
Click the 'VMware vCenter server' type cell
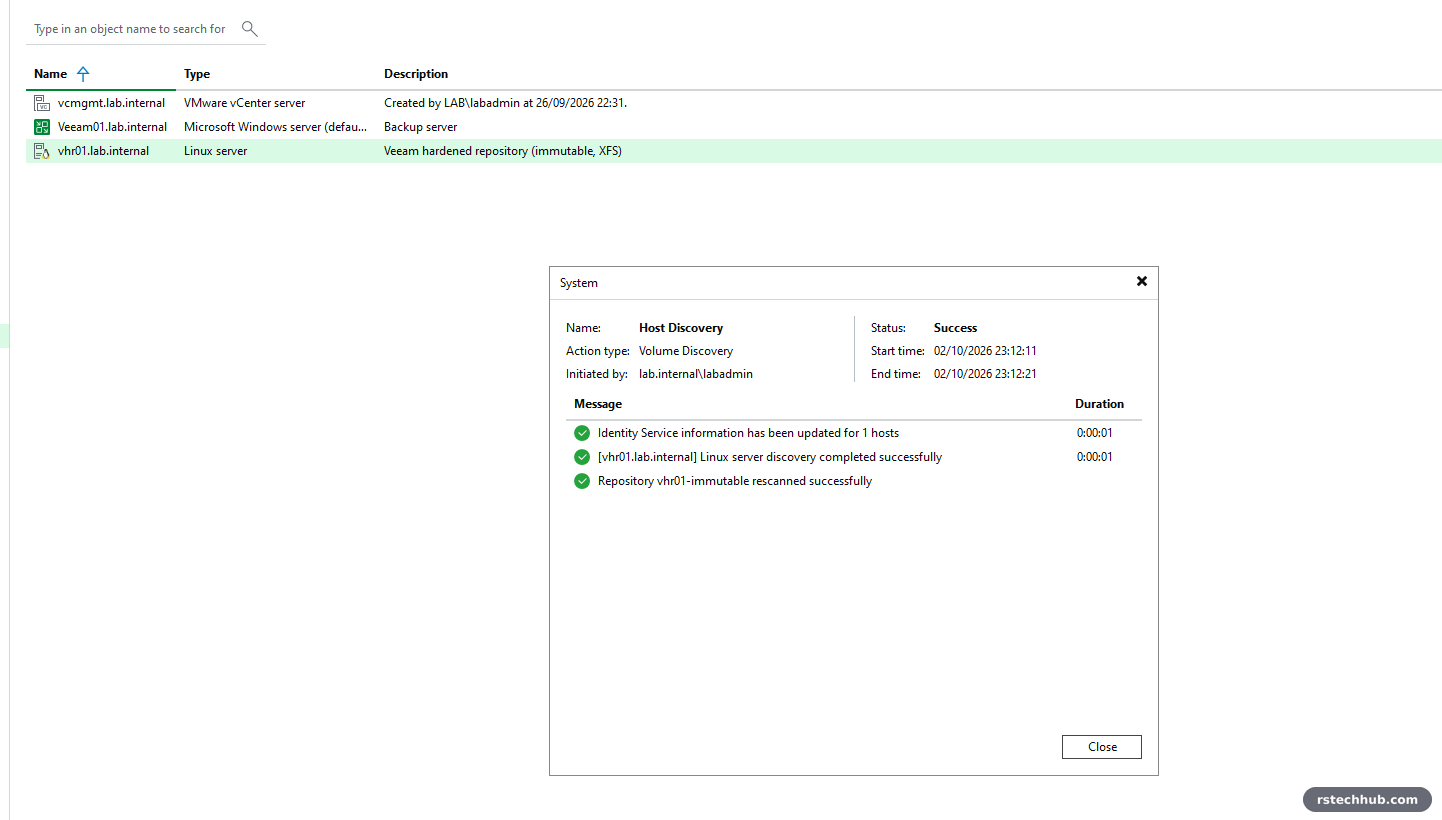245,103
